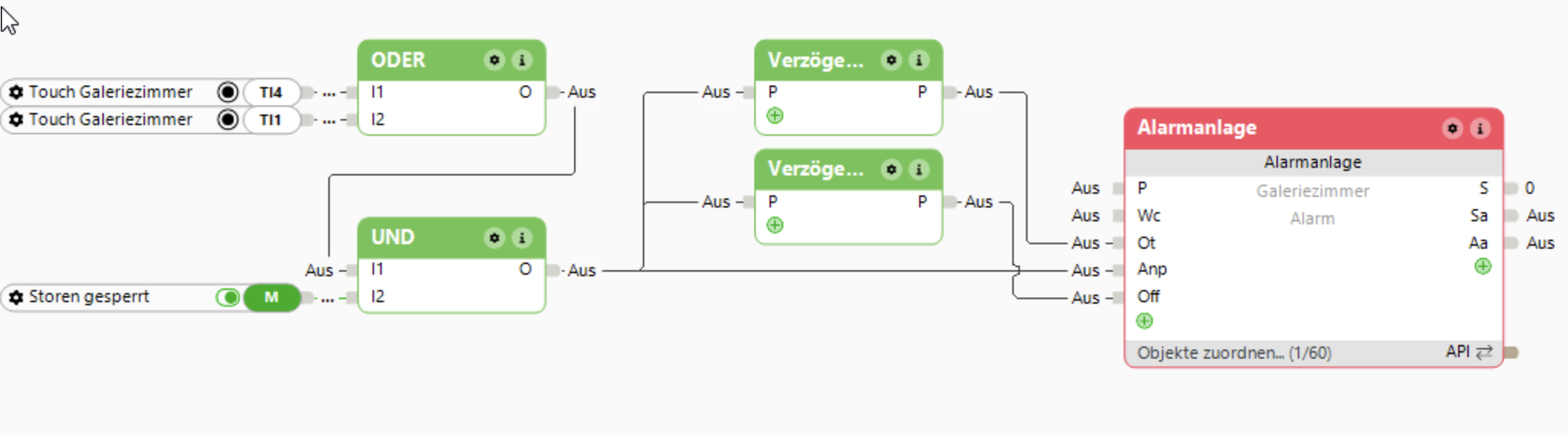Open gear on upper Verzöge... block
The width and height of the screenshot is (1568, 435).
[891, 60]
